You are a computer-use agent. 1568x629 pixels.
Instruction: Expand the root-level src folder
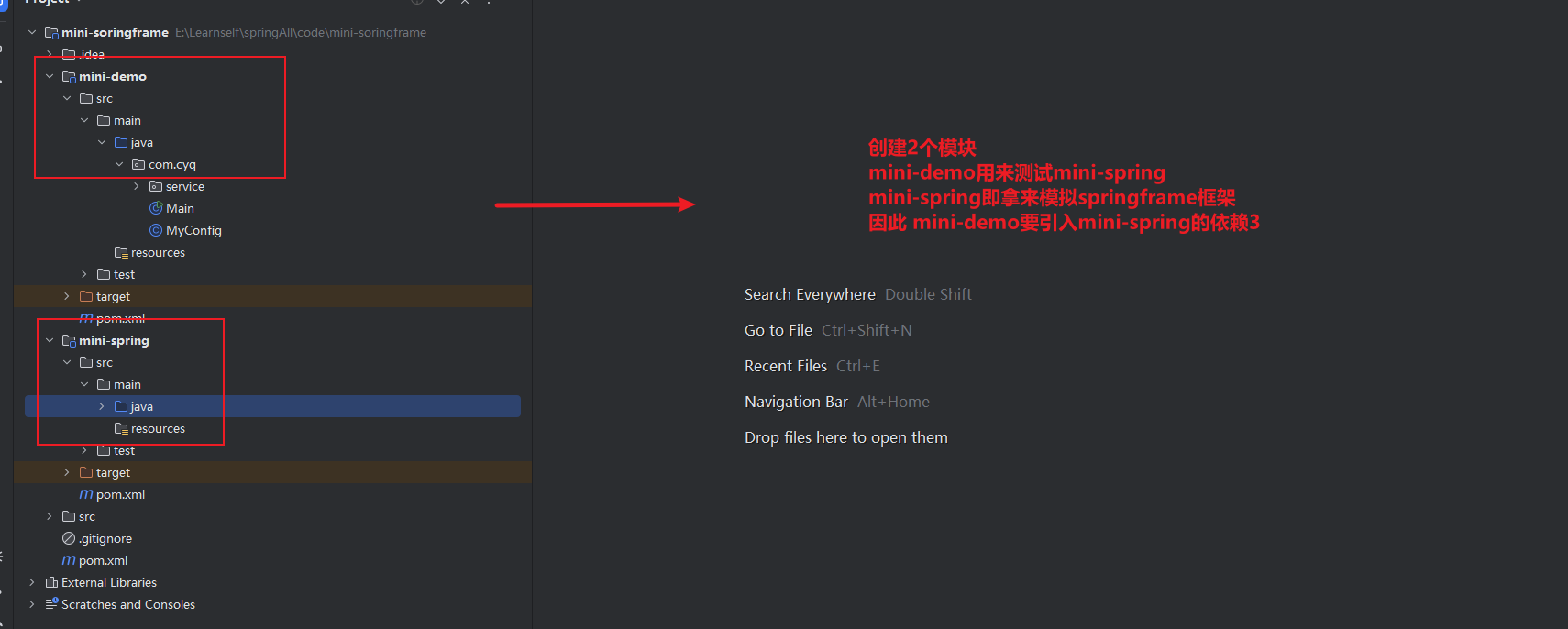(x=50, y=516)
